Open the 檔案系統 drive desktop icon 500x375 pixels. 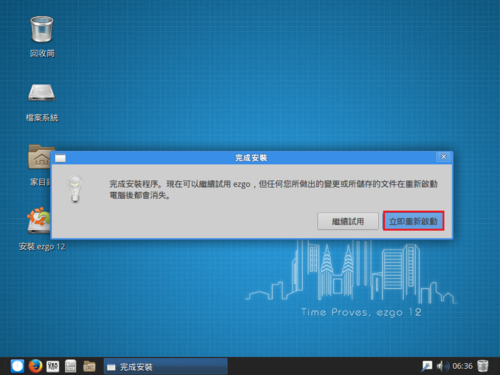pyautogui.click(x=42, y=102)
